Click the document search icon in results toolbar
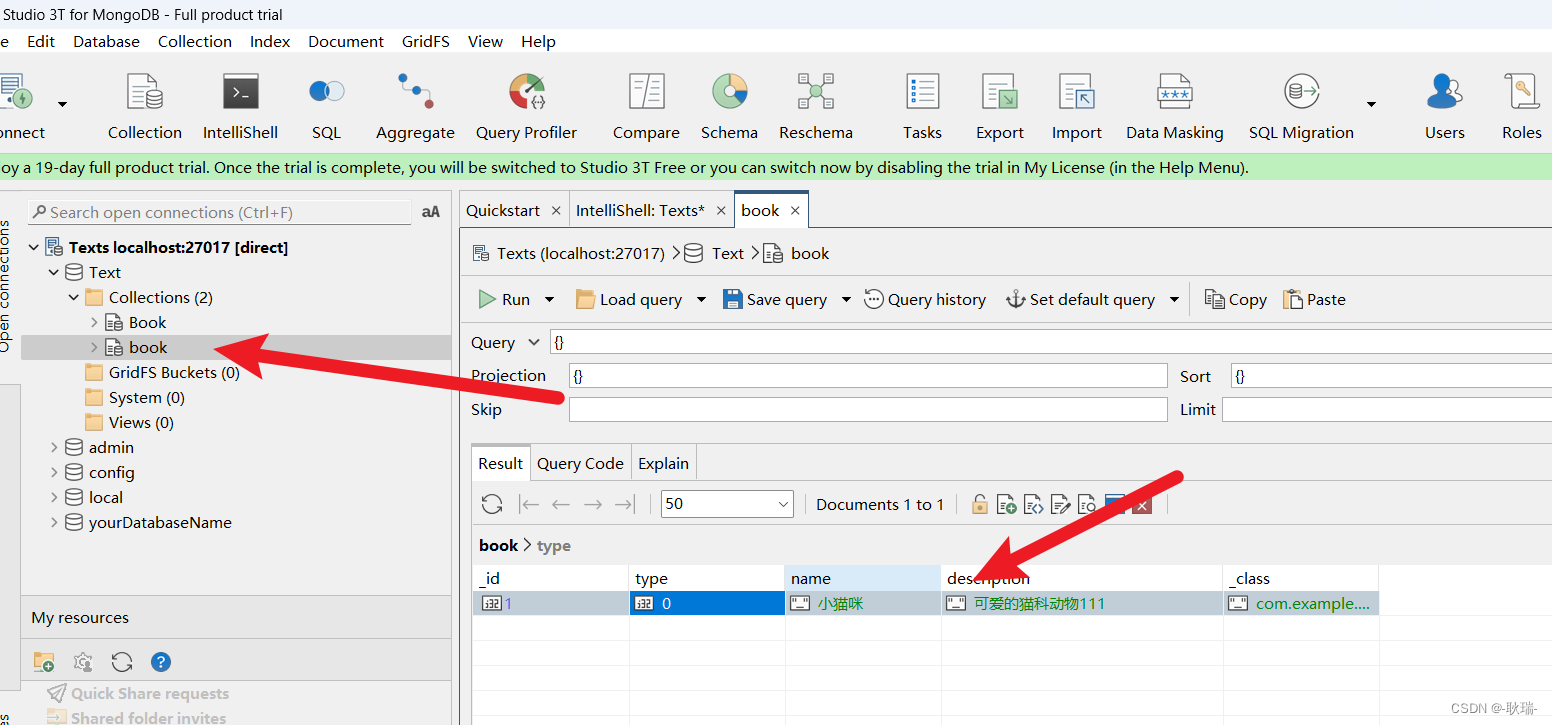 [1087, 504]
